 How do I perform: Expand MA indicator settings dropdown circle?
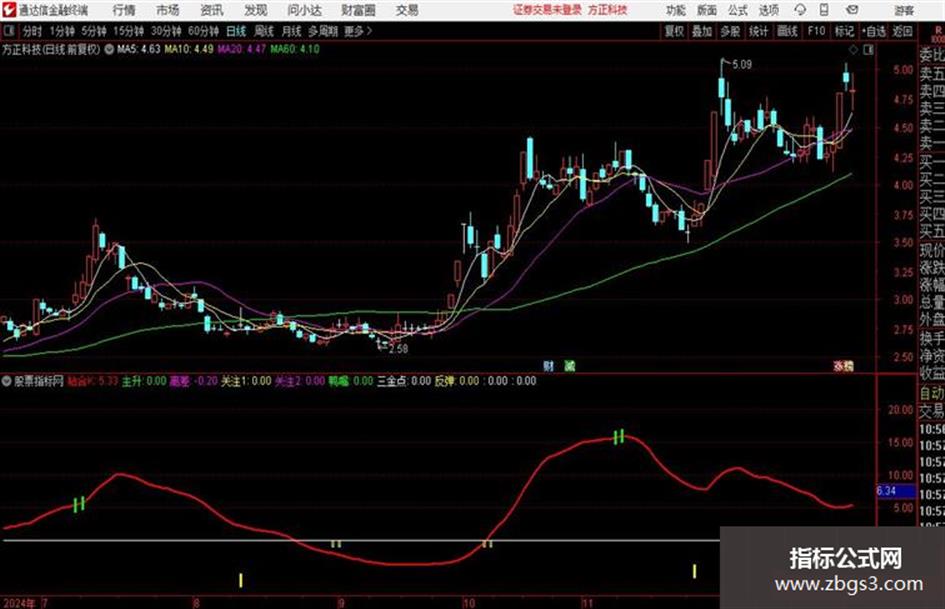pyautogui.click(x=109, y=49)
